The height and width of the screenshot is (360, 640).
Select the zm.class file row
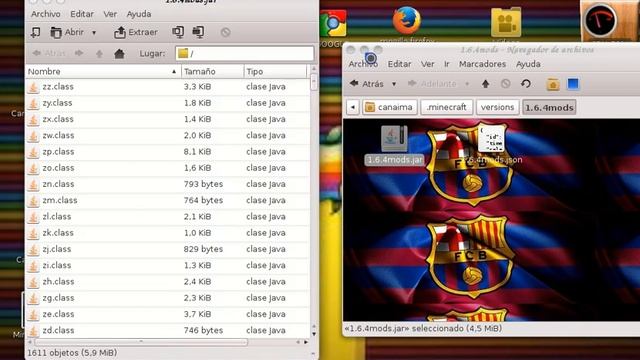pyautogui.click(x=167, y=200)
